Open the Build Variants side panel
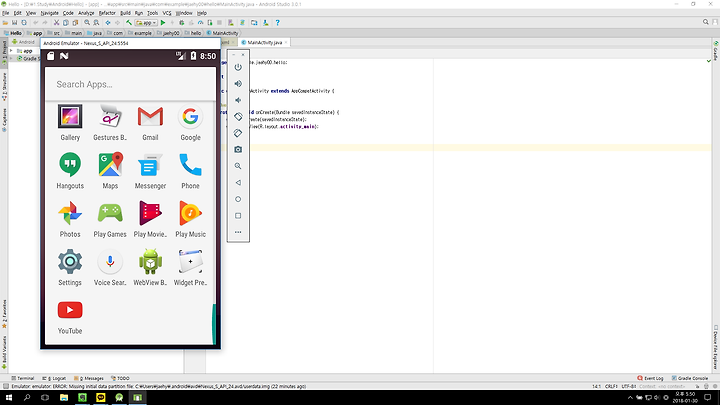Image resolution: width=720 pixels, height=405 pixels. point(4,352)
